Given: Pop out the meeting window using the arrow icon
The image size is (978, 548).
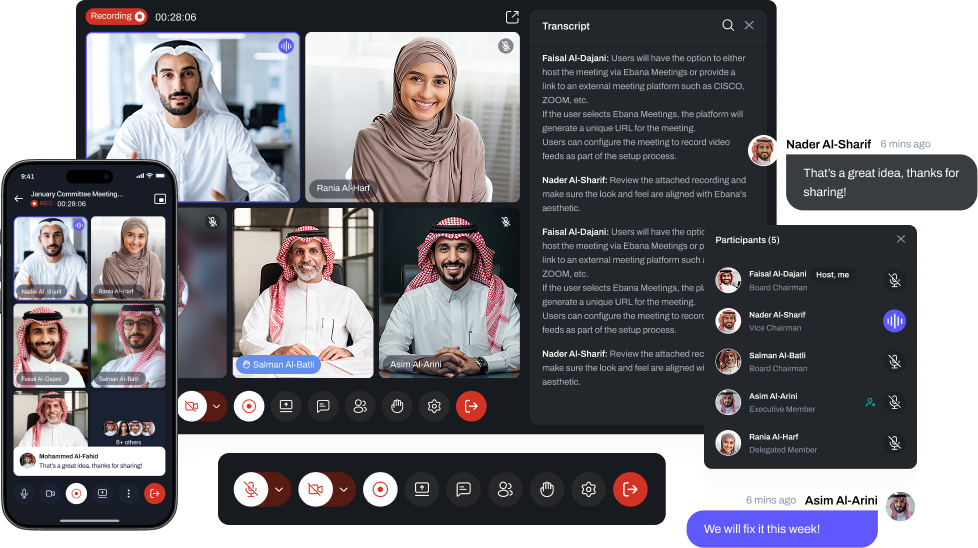Looking at the screenshot, I should [x=512, y=17].
